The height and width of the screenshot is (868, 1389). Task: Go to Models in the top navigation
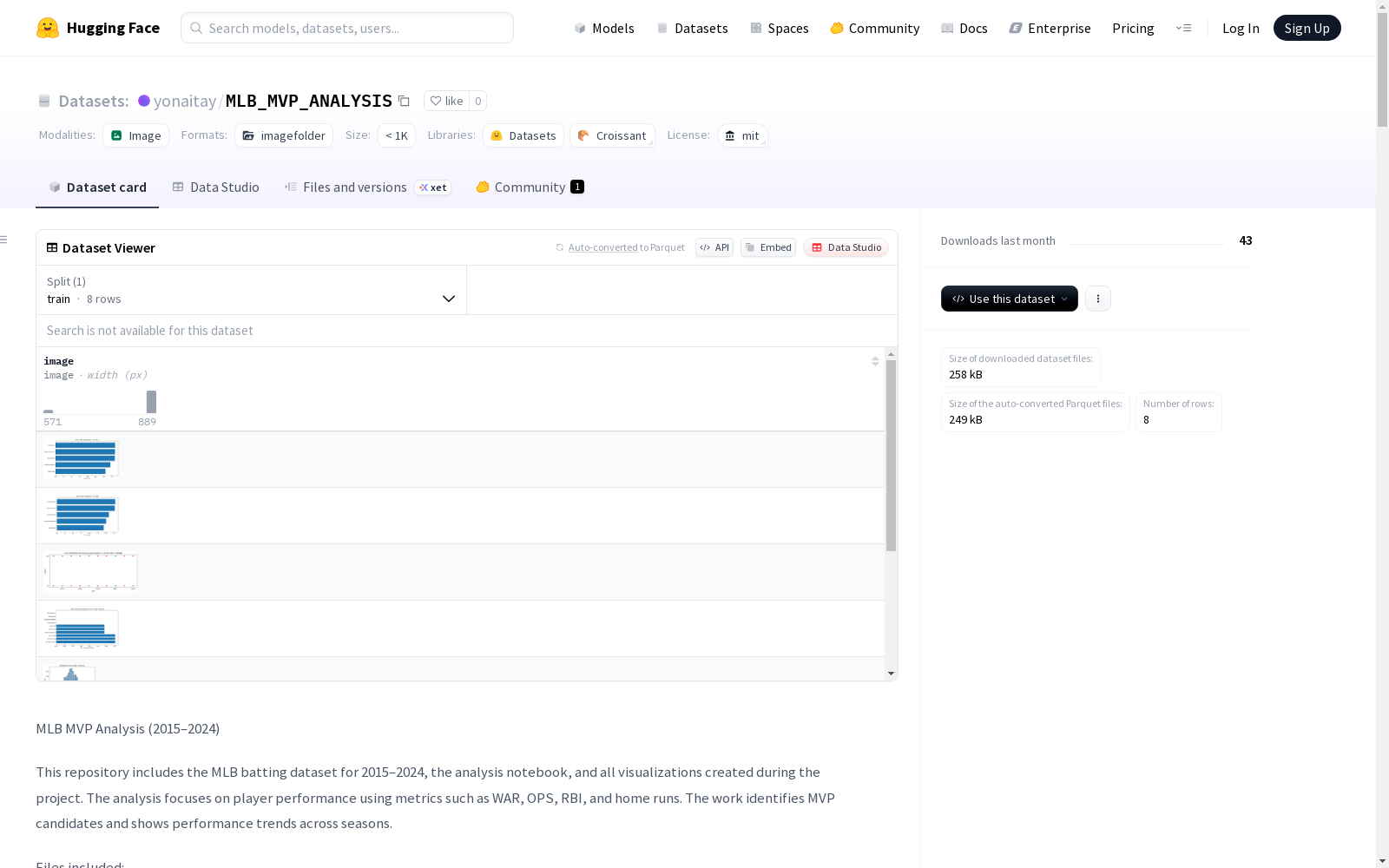(x=604, y=28)
